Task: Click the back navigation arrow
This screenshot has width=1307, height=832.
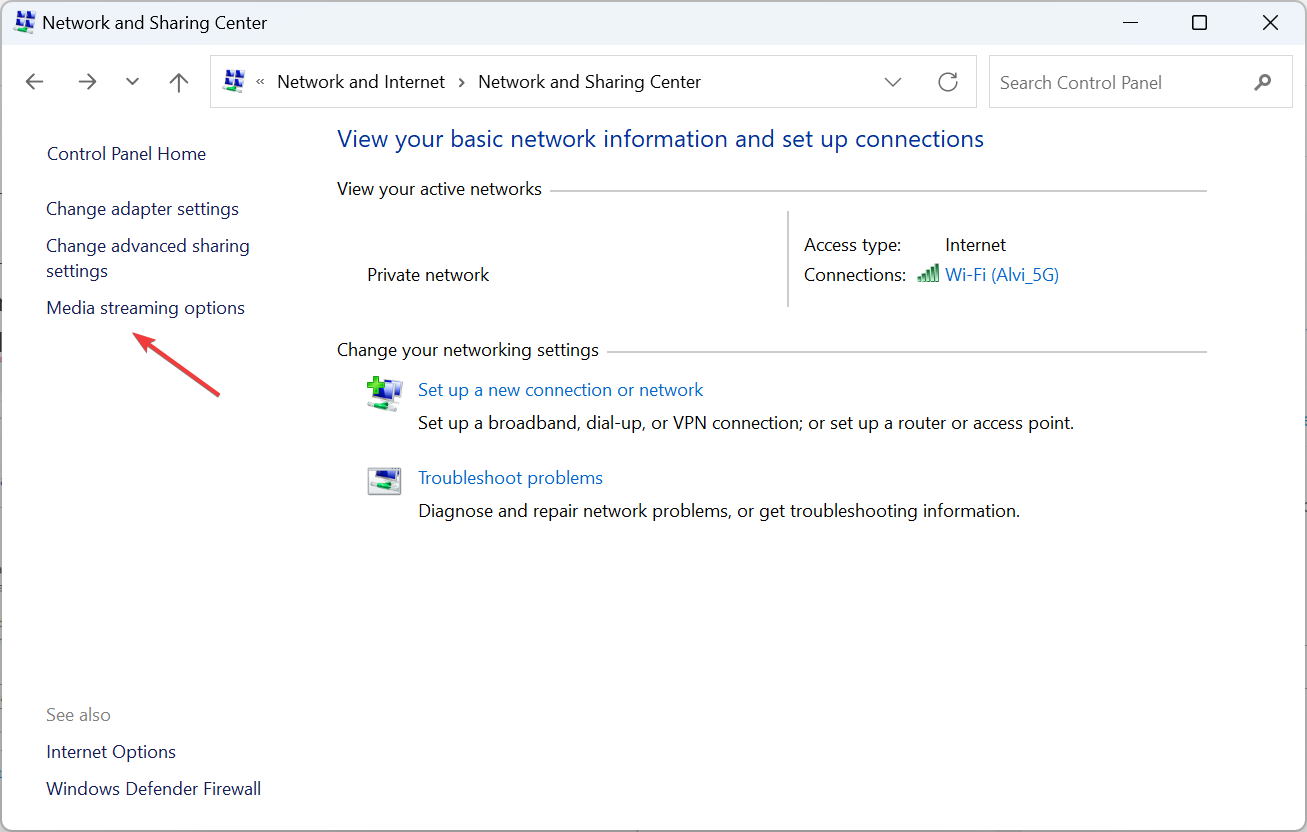Action: (x=34, y=81)
